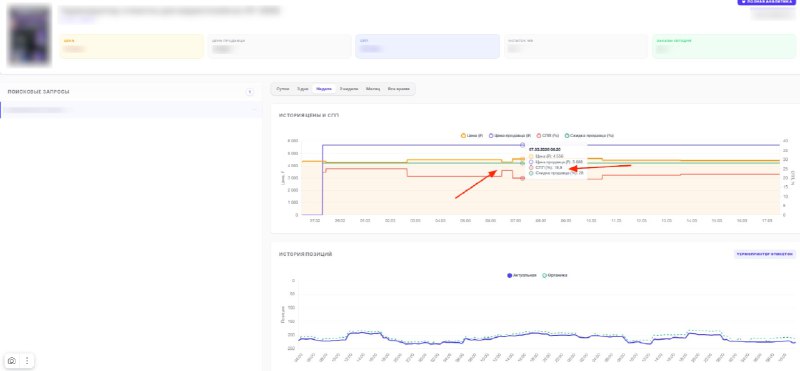Switch to the Все время tab
The width and height of the screenshot is (800, 371).
tap(398, 89)
